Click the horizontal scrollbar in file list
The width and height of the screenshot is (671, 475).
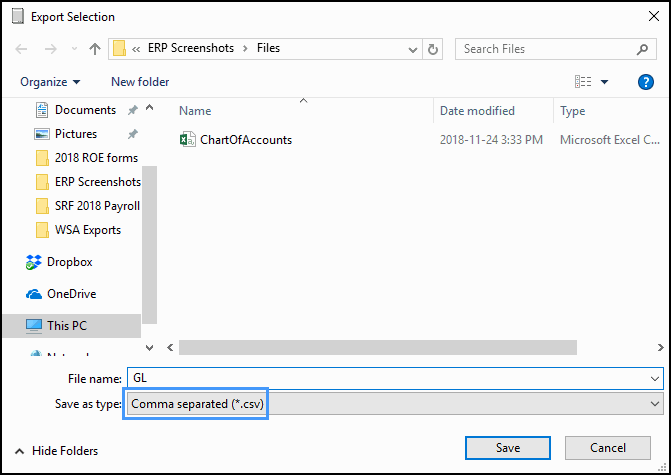[x=378, y=348]
